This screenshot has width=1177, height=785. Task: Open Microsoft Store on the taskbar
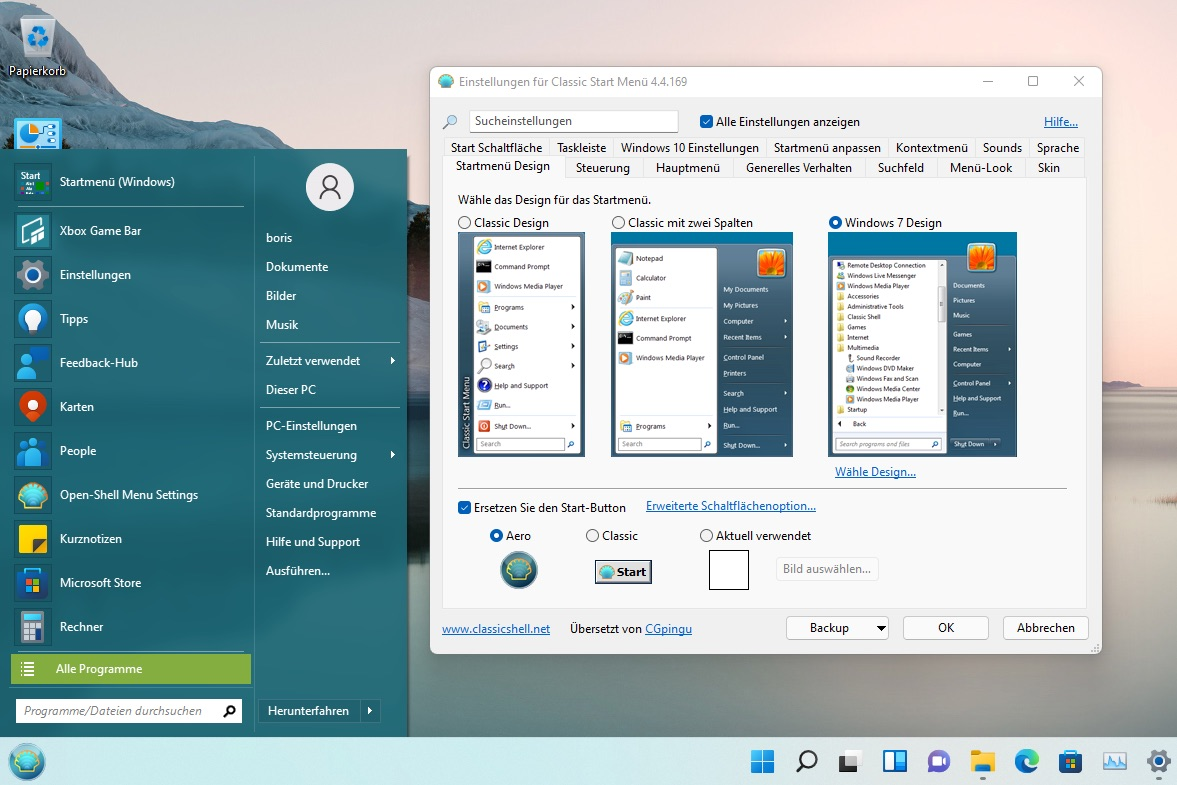tap(1070, 762)
